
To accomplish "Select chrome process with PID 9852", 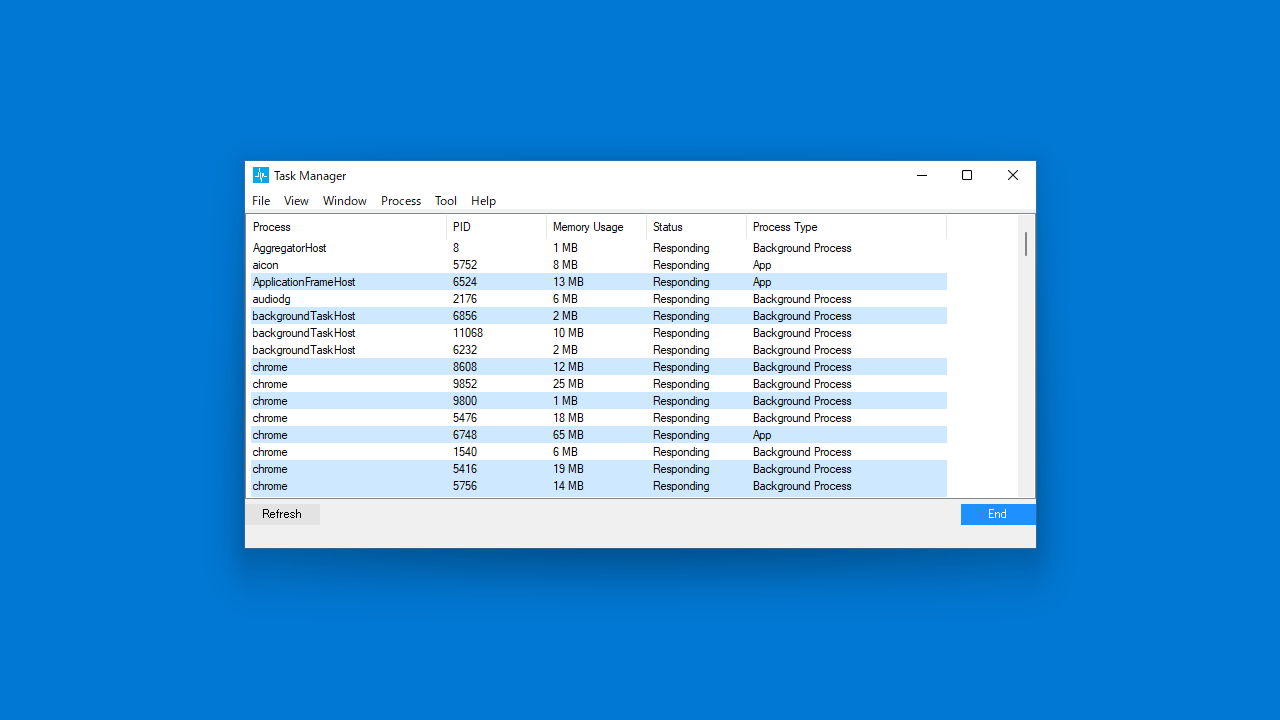I will (x=598, y=384).
